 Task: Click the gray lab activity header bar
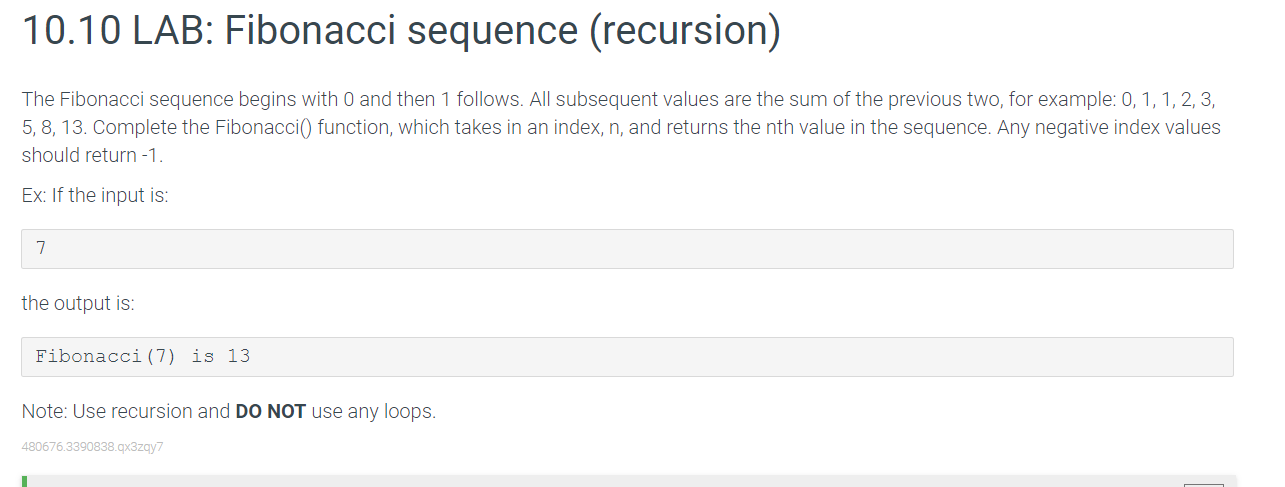click(628, 481)
